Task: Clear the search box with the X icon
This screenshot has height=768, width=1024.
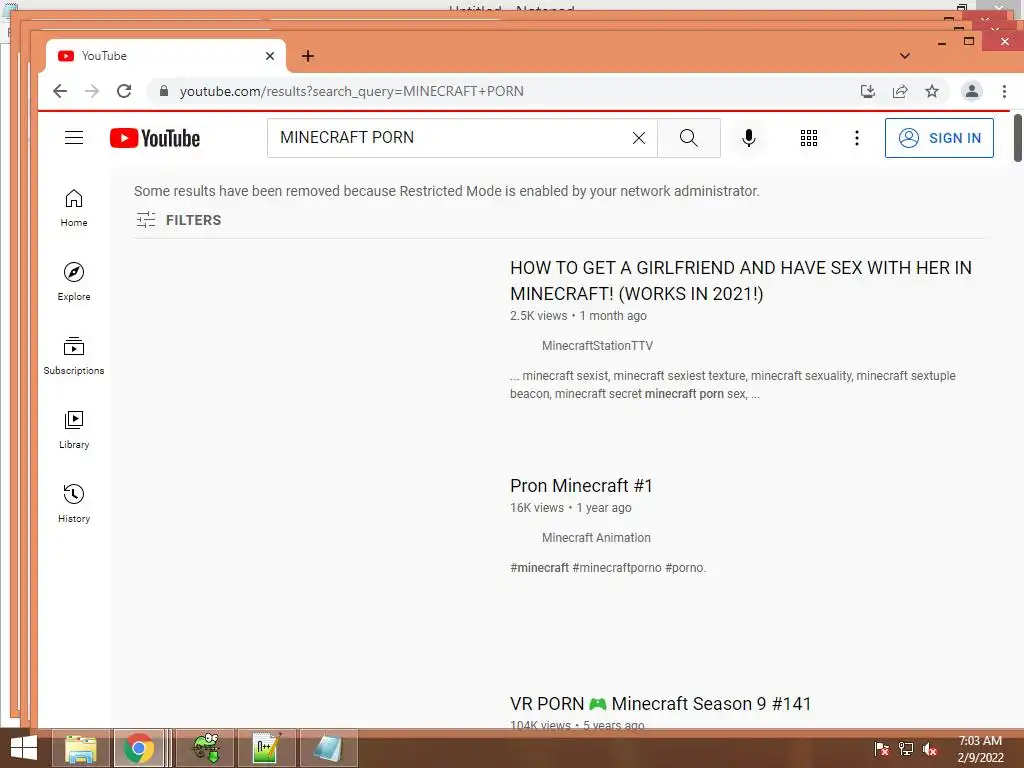Action: (639, 138)
